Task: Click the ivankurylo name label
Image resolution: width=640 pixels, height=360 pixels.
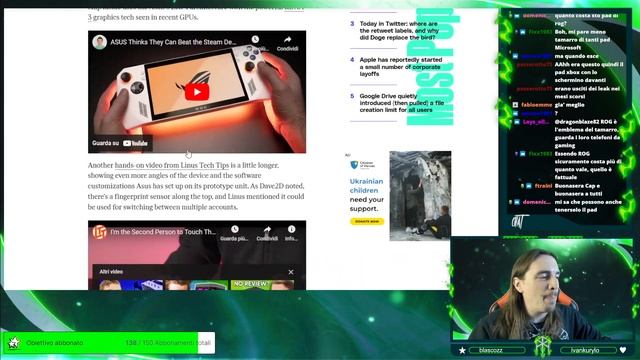Action: click(x=585, y=350)
